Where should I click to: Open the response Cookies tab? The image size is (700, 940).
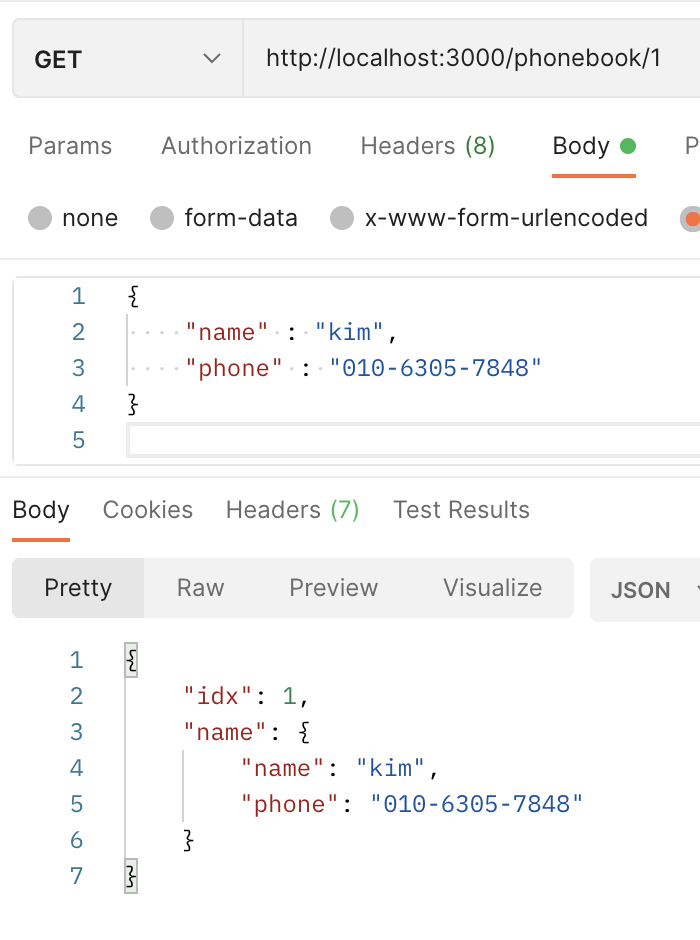tap(147, 510)
